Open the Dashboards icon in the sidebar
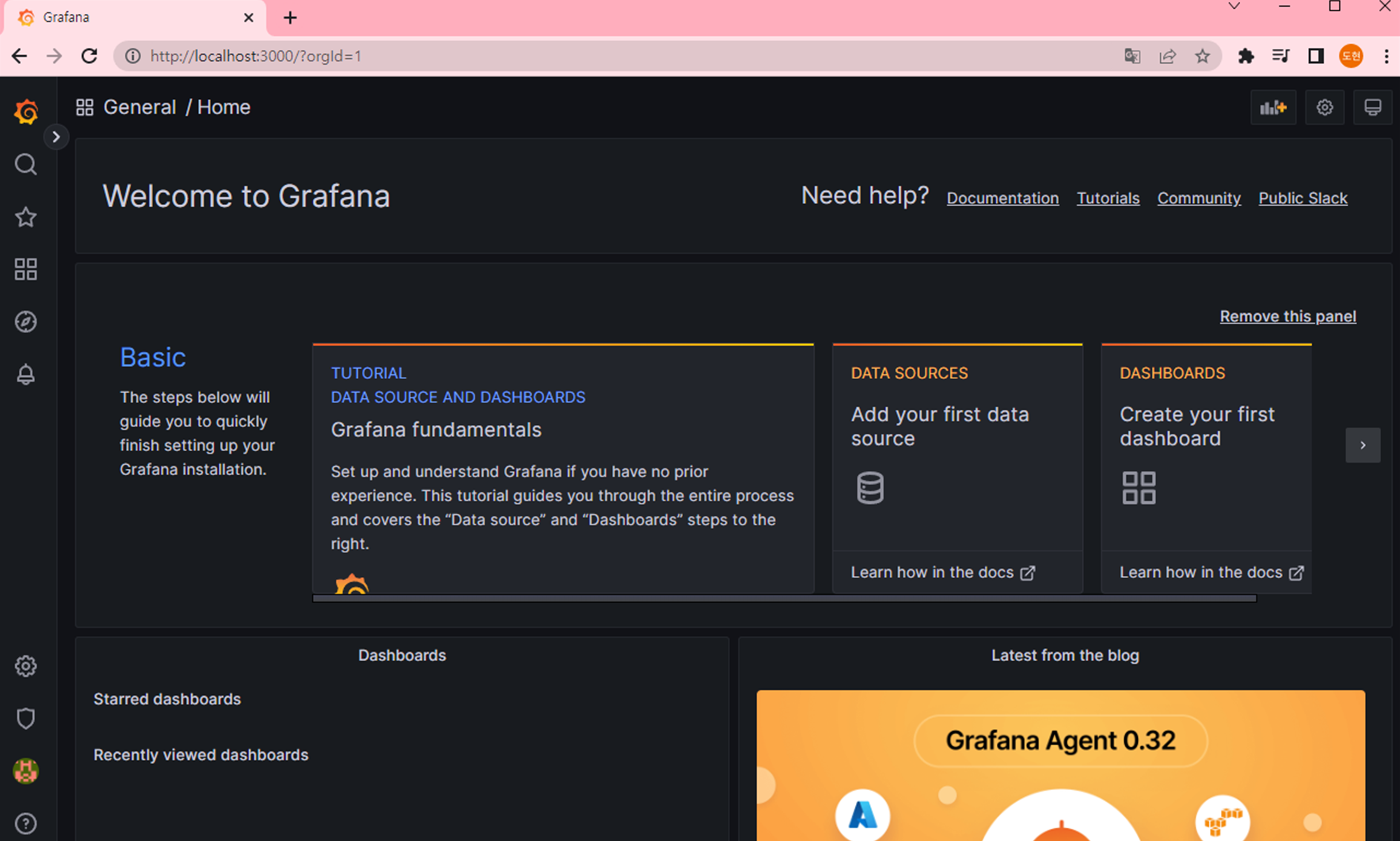The height and width of the screenshot is (841, 1400). click(x=25, y=269)
